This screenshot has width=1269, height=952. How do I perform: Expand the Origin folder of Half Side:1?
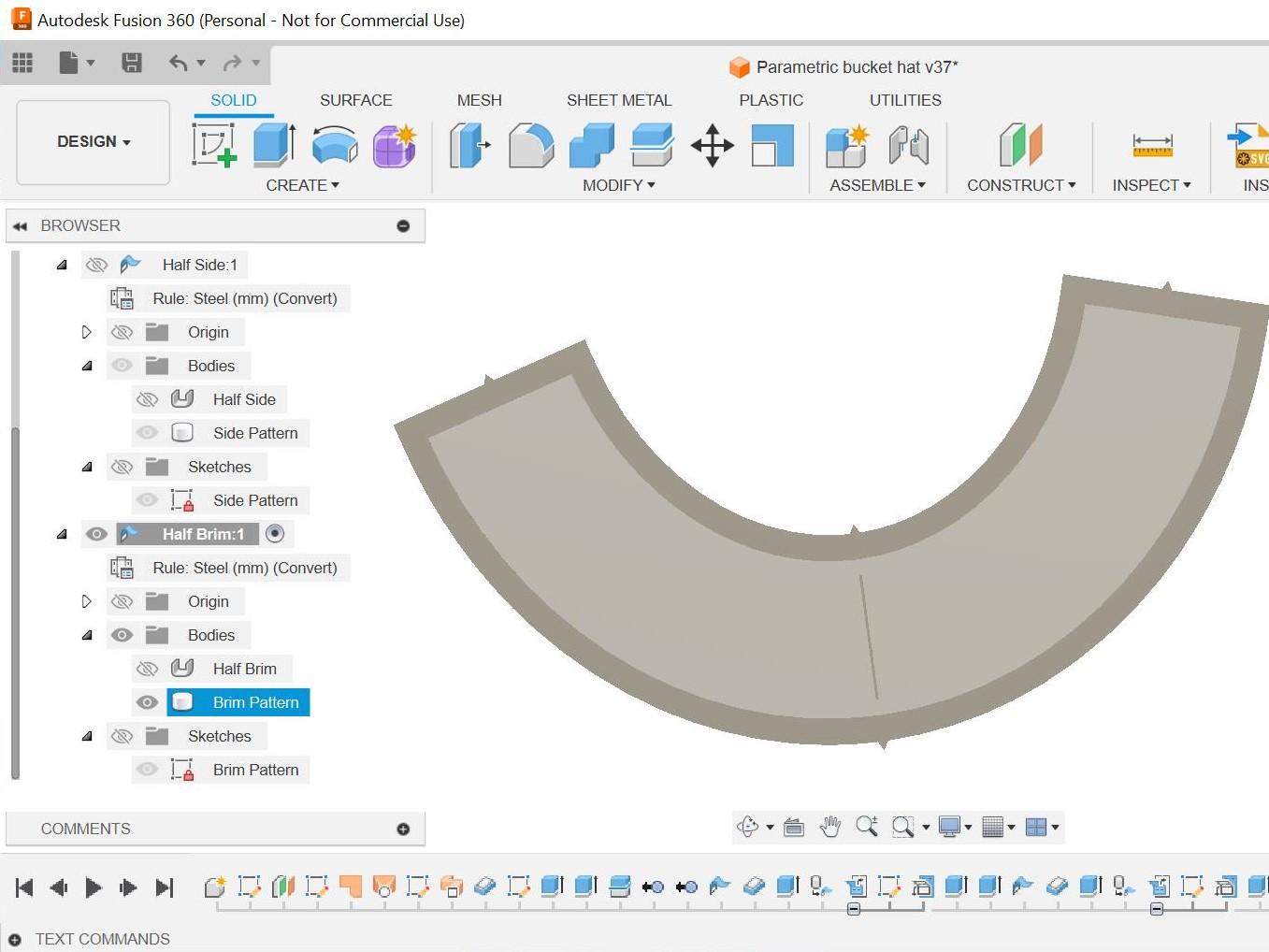87,331
